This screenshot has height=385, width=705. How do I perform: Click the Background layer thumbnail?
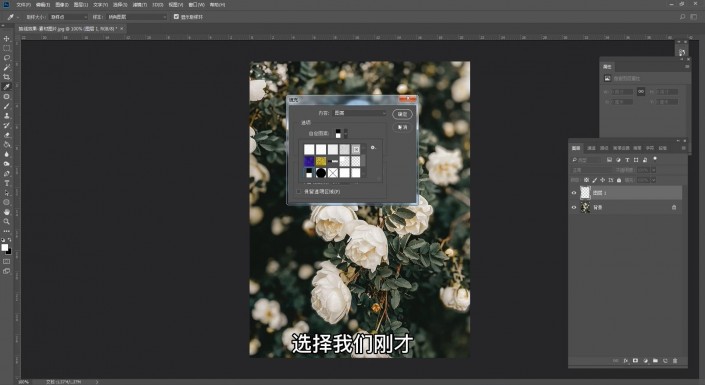(x=585, y=207)
